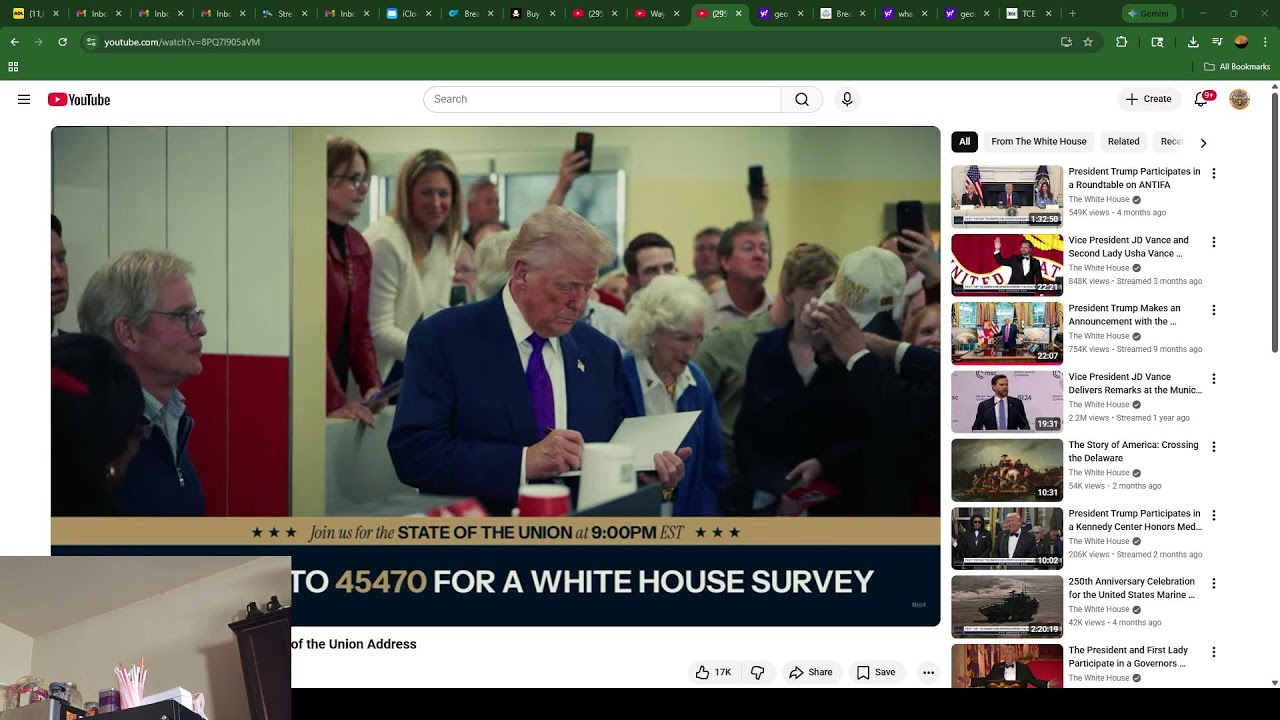The height and width of the screenshot is (720, 1280).
Task: Open the Gemini button in Chrome
Action: pyautogui.click(x=1150, y=14)
